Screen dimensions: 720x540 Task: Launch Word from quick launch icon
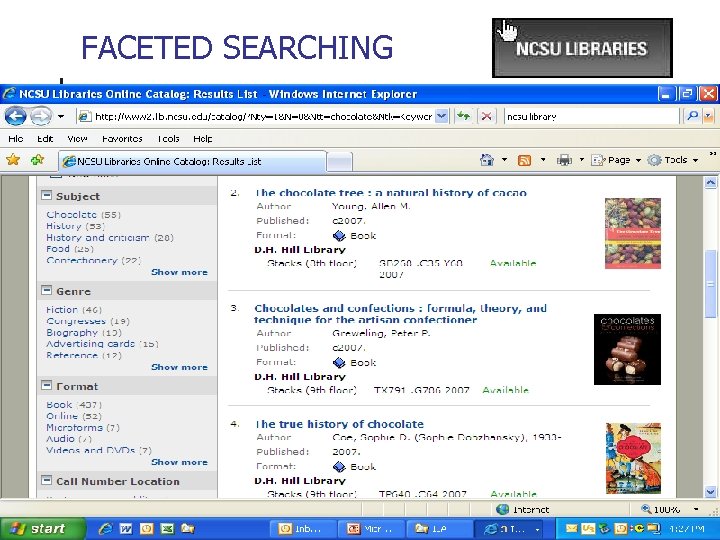coord(126,529)
